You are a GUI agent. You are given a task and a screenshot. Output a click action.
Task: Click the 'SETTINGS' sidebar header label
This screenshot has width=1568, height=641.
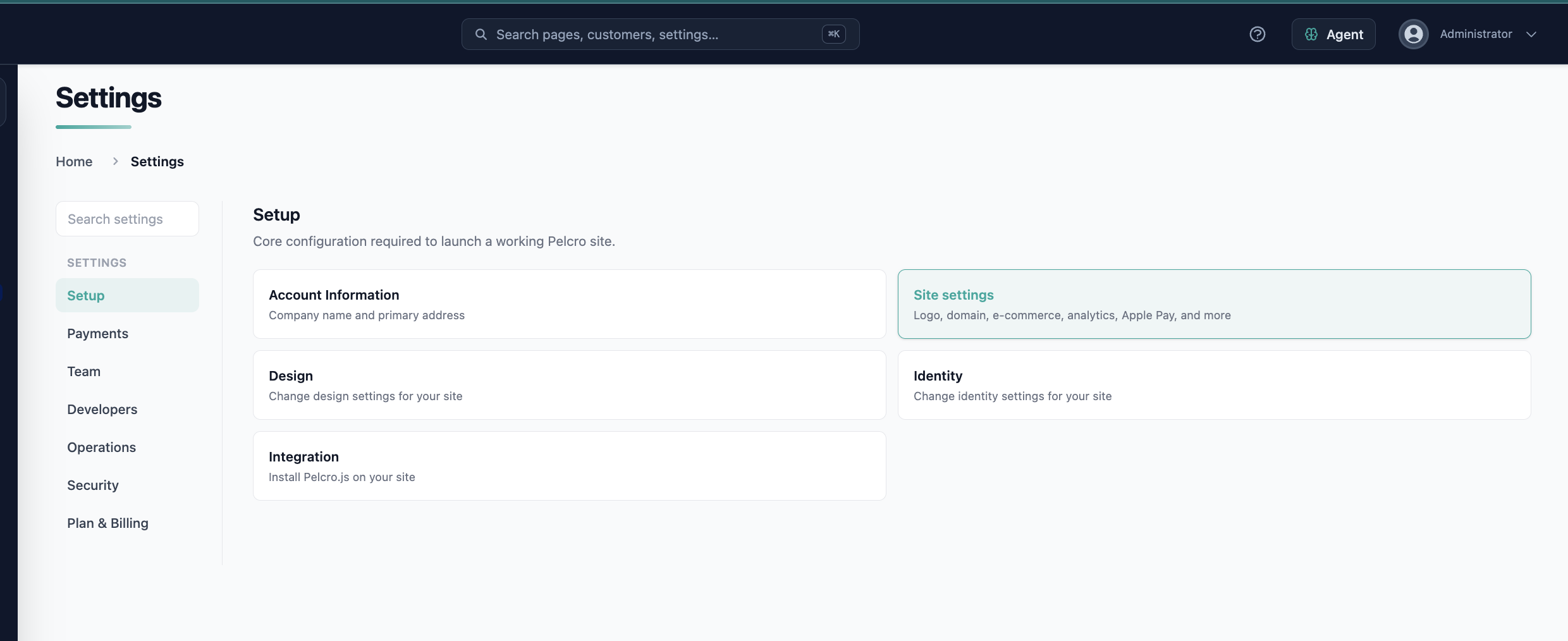tap(97, 262)
